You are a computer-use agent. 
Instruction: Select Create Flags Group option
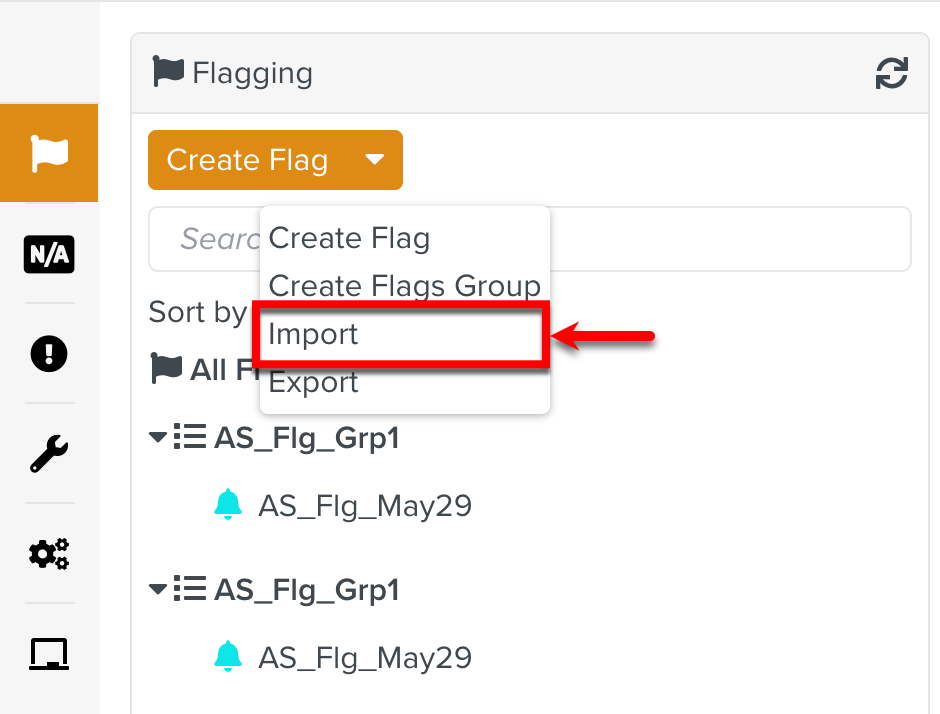pyautogui.click(x=404, y=286)
